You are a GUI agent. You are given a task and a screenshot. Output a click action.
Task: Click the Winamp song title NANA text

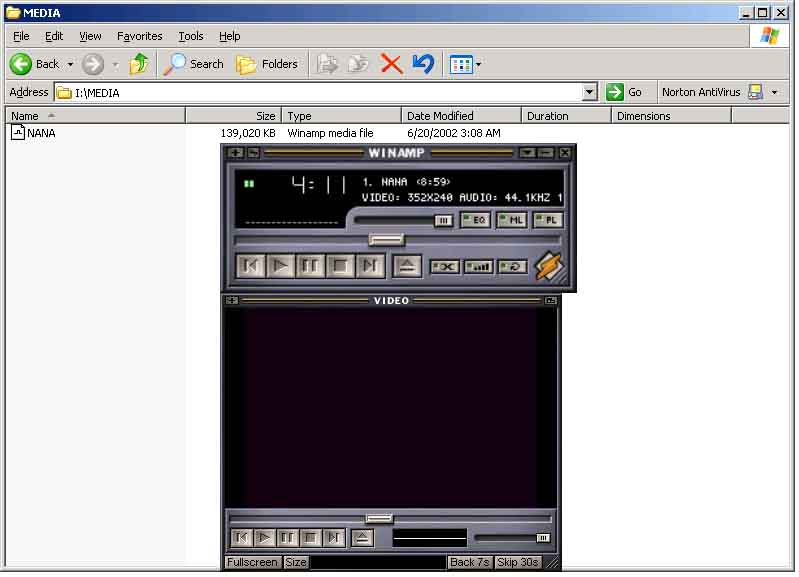(x=406, y=181)
